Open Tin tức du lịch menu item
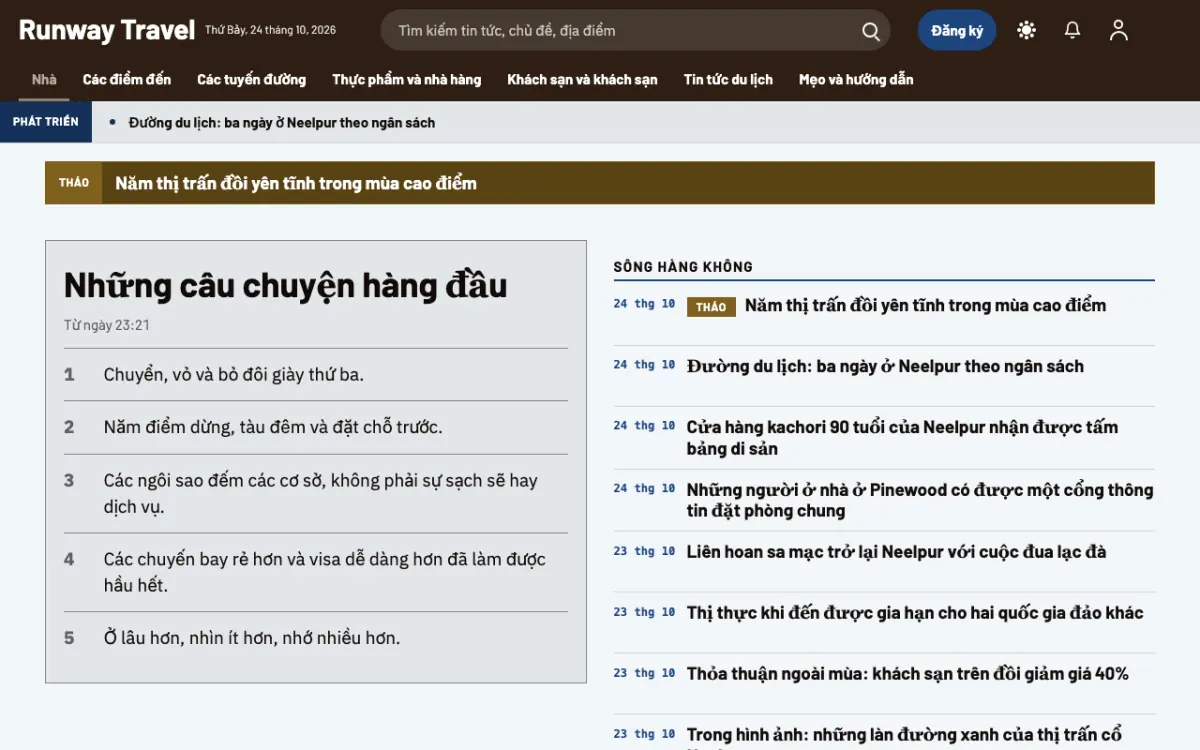The width and height of the screenshot is (1200, 750). 728,80
